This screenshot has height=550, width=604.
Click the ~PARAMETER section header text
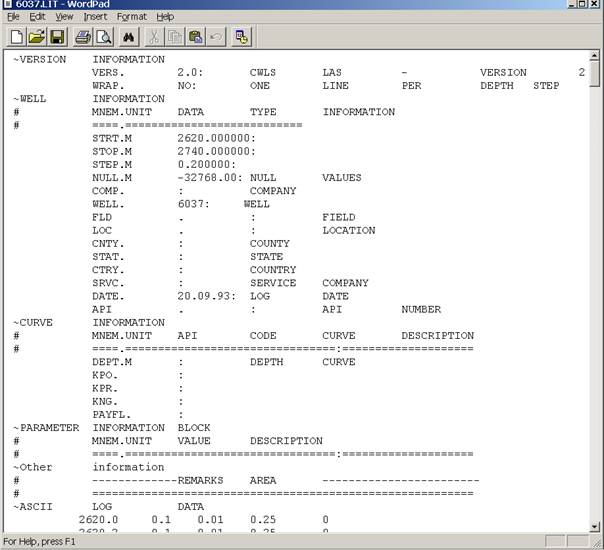click(x=46, y=428)
